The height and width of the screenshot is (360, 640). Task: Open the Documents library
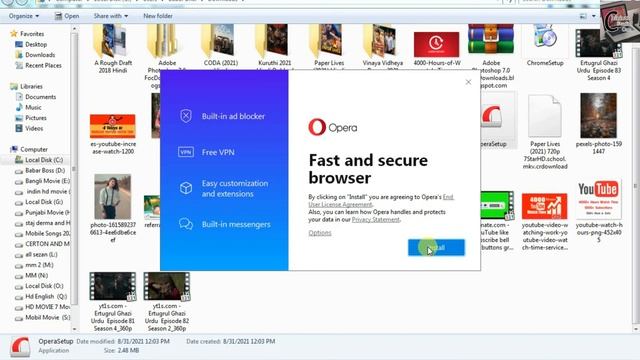pos(36,97)
